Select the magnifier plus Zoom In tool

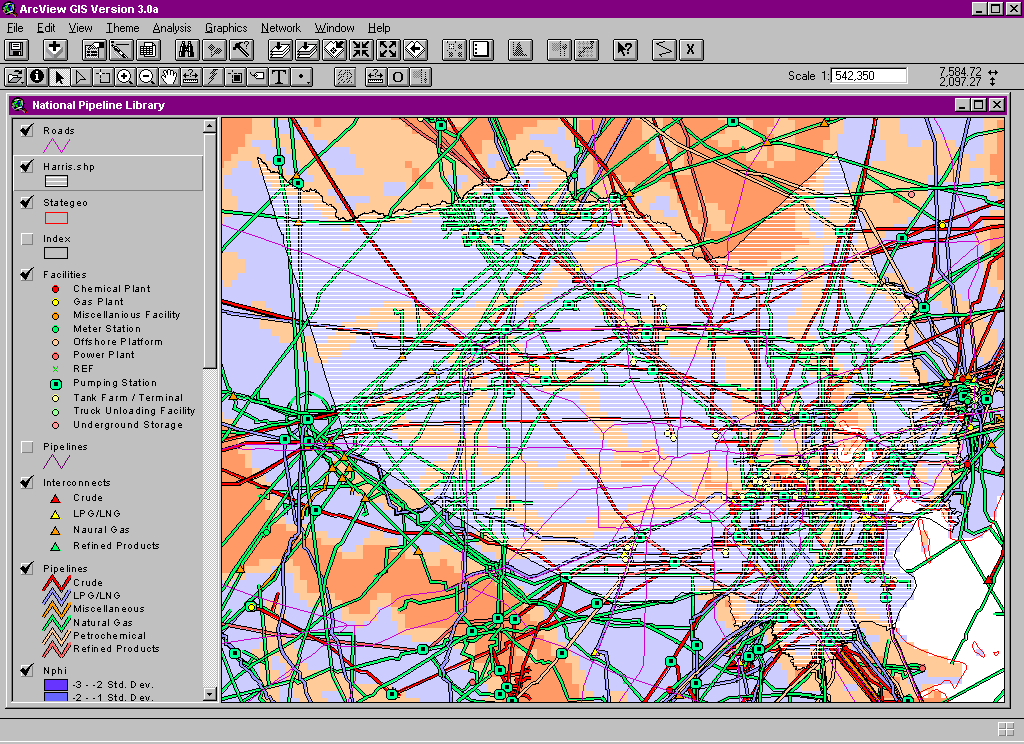pyautogui.click(x=125, y=77)
